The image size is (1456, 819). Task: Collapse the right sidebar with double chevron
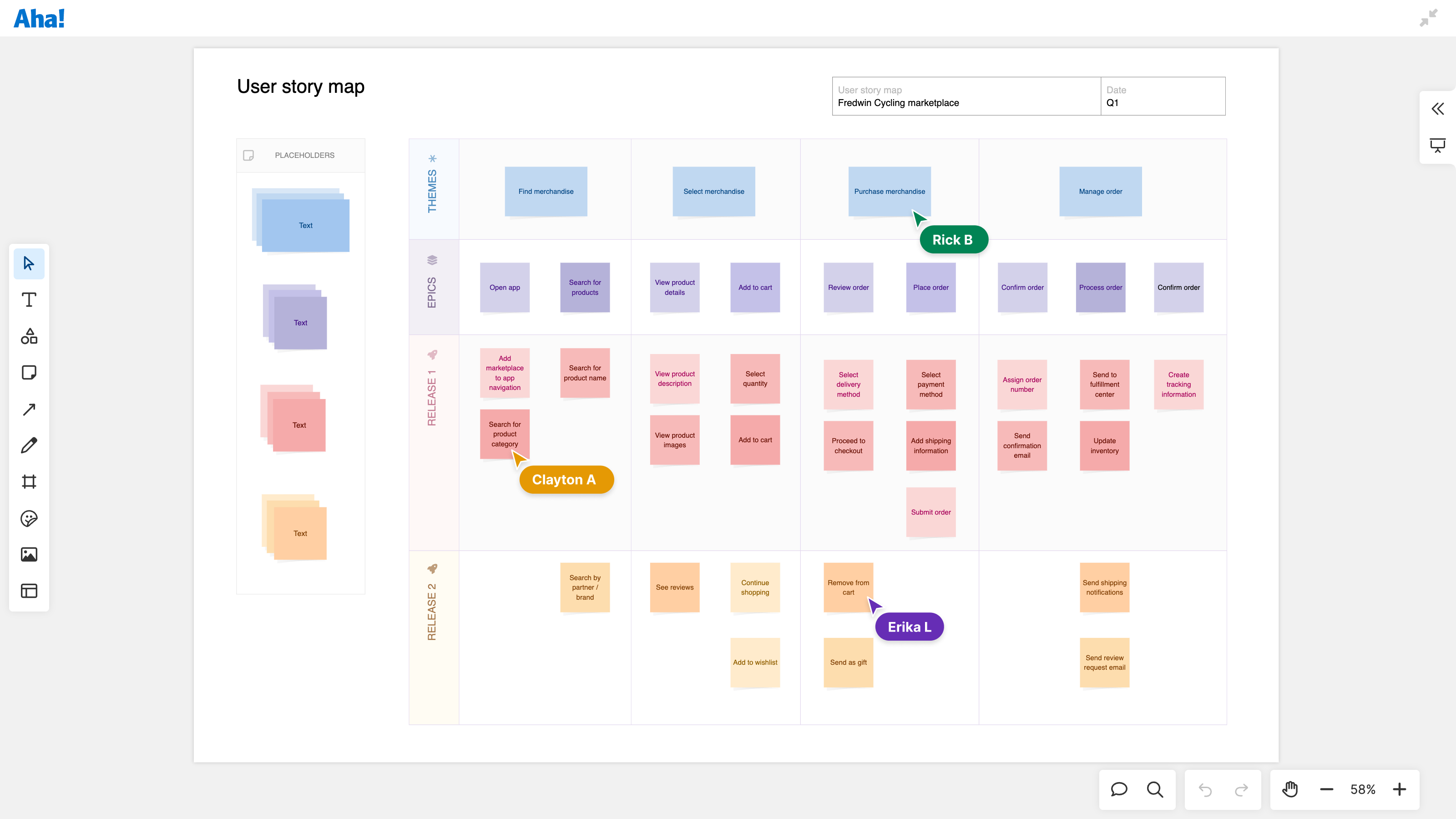[1437, 109]
